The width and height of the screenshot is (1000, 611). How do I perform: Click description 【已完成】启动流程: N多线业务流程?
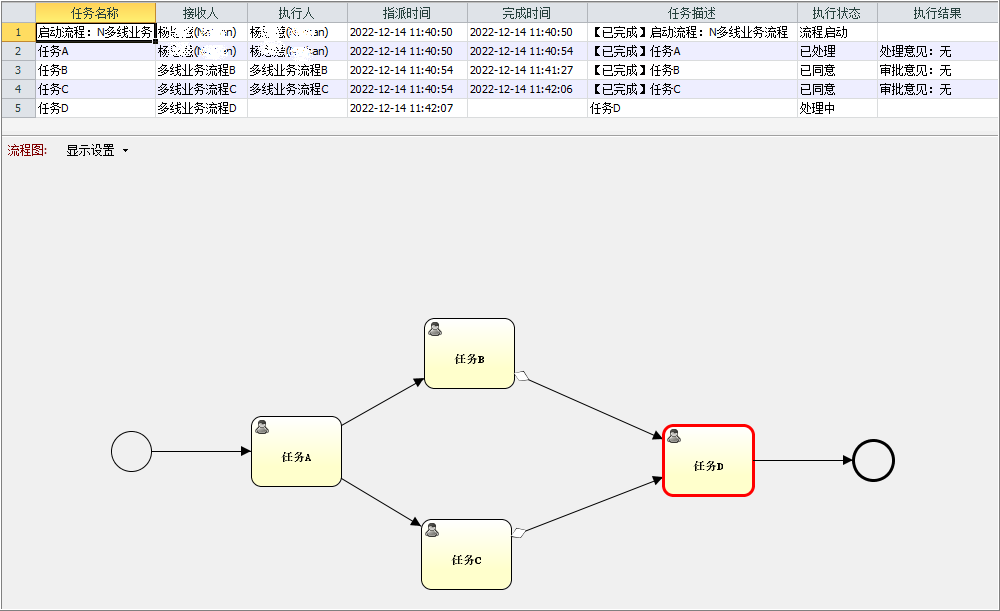pos(692,32)
